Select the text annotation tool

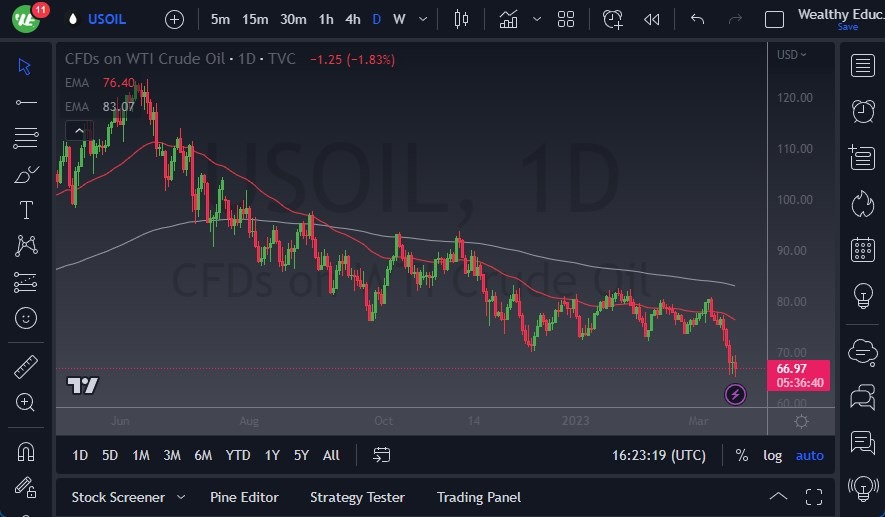[x=26, y=210]
